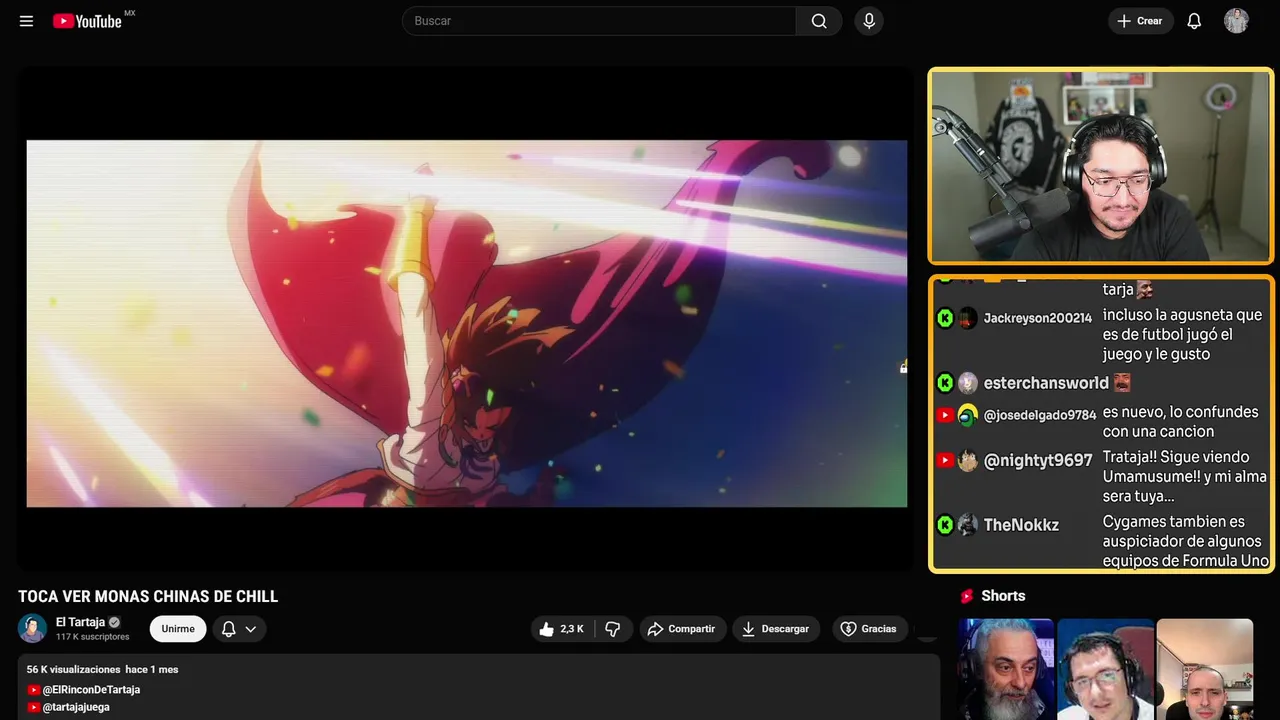Click the Descargar download button
The height and width of the screenshot is (720, 1280).
(776, 629)
